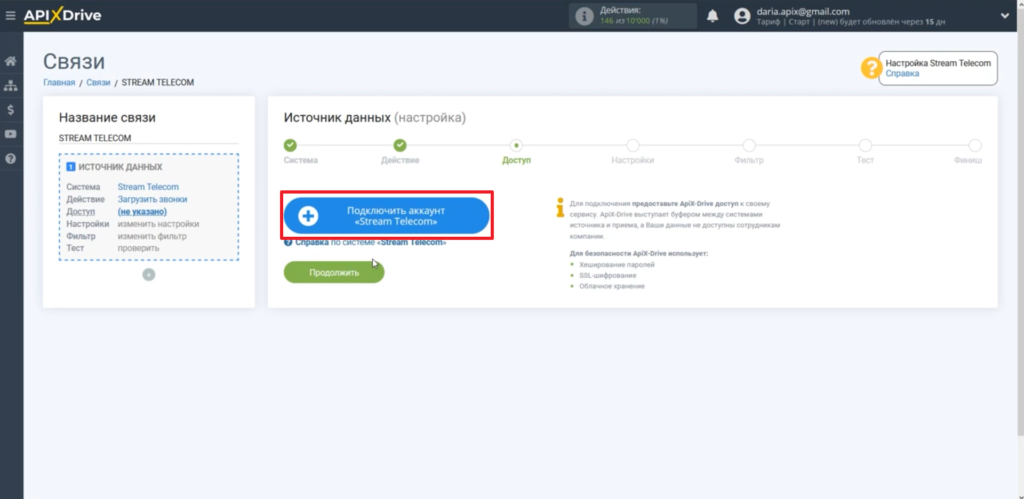1024x499 pixels.
Task: Click the user avatar icon in header
Action: [742, 16]
